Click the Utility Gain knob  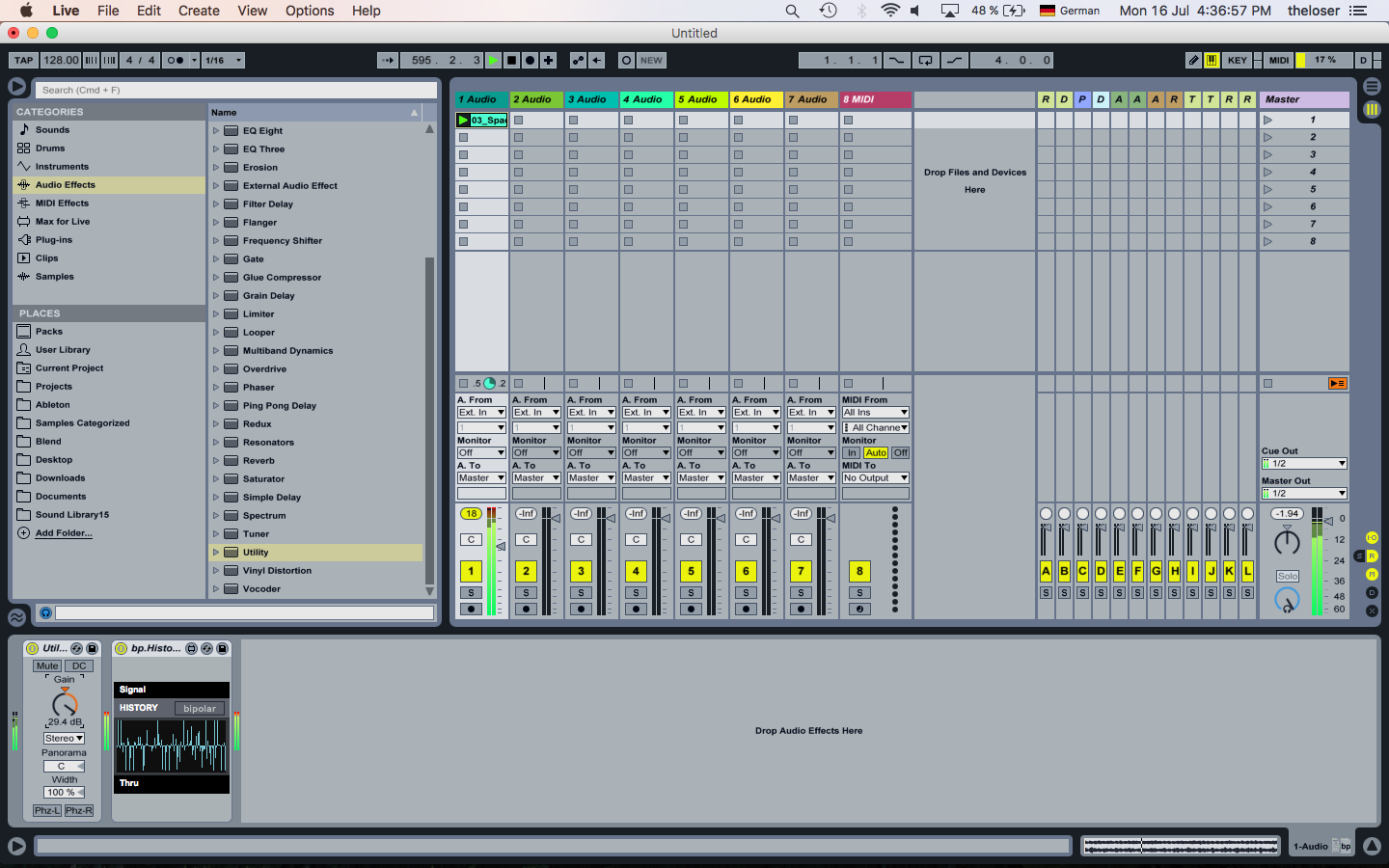click(65, 705)
